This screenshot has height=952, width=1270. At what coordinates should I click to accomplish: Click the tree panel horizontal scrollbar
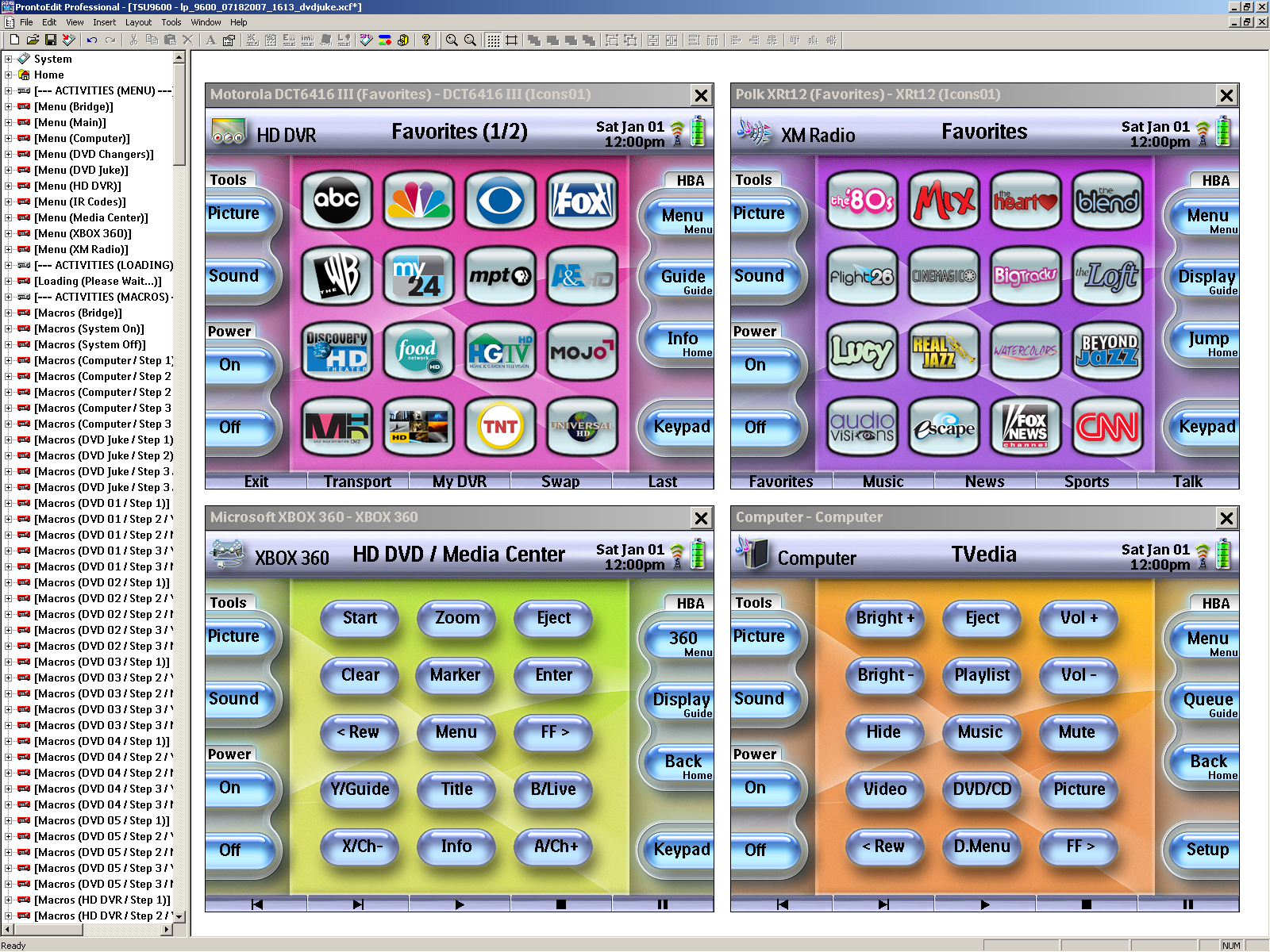tap(88, 929)
